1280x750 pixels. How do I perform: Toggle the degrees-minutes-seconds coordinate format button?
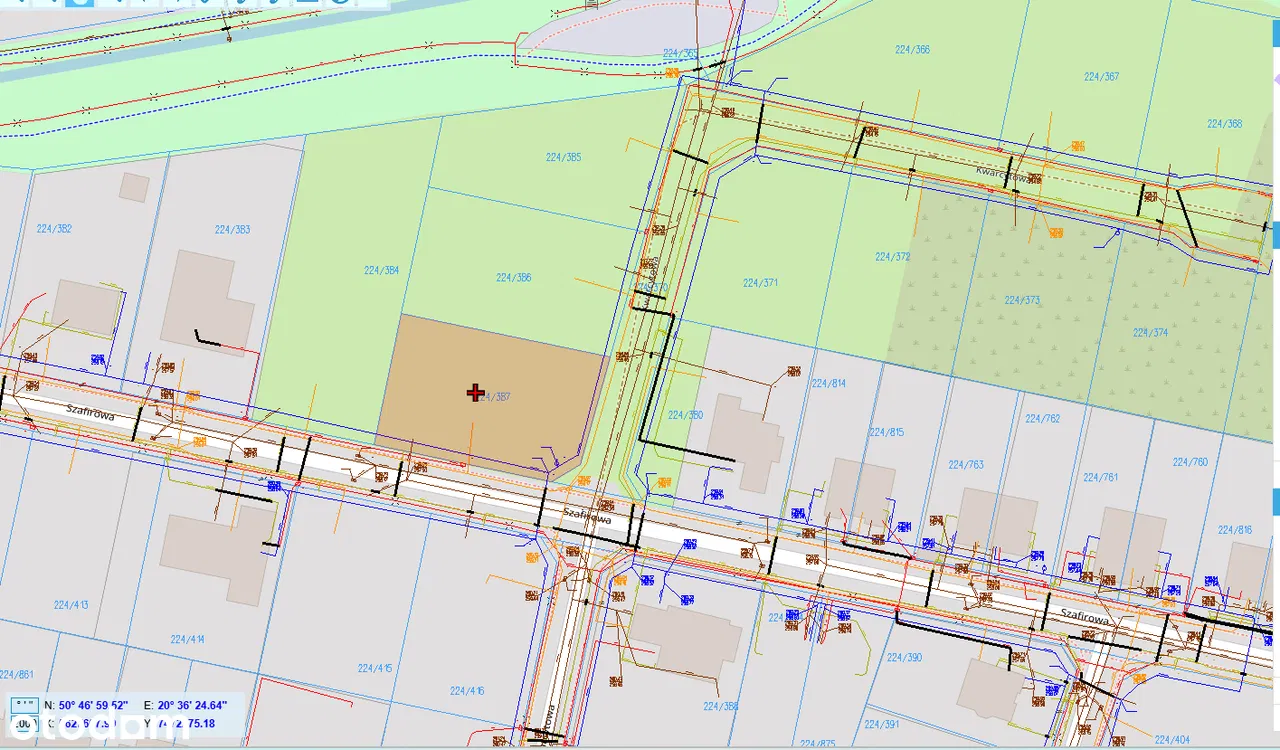click(x=24, y=705)
